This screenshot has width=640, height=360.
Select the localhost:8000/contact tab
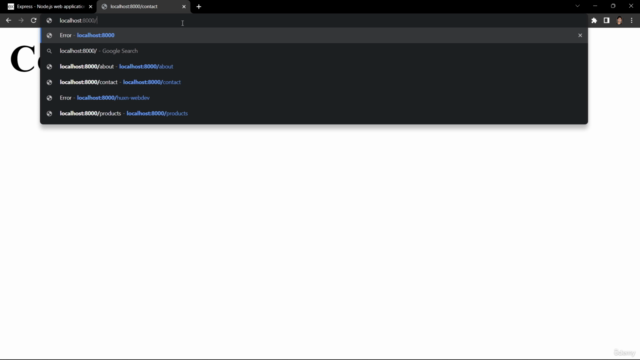pyautogui.click(x=143, y=7)
